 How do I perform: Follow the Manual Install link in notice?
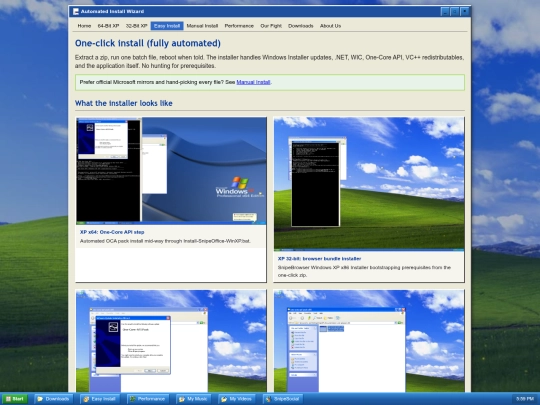pyautogui.click(x=253, y=82)
